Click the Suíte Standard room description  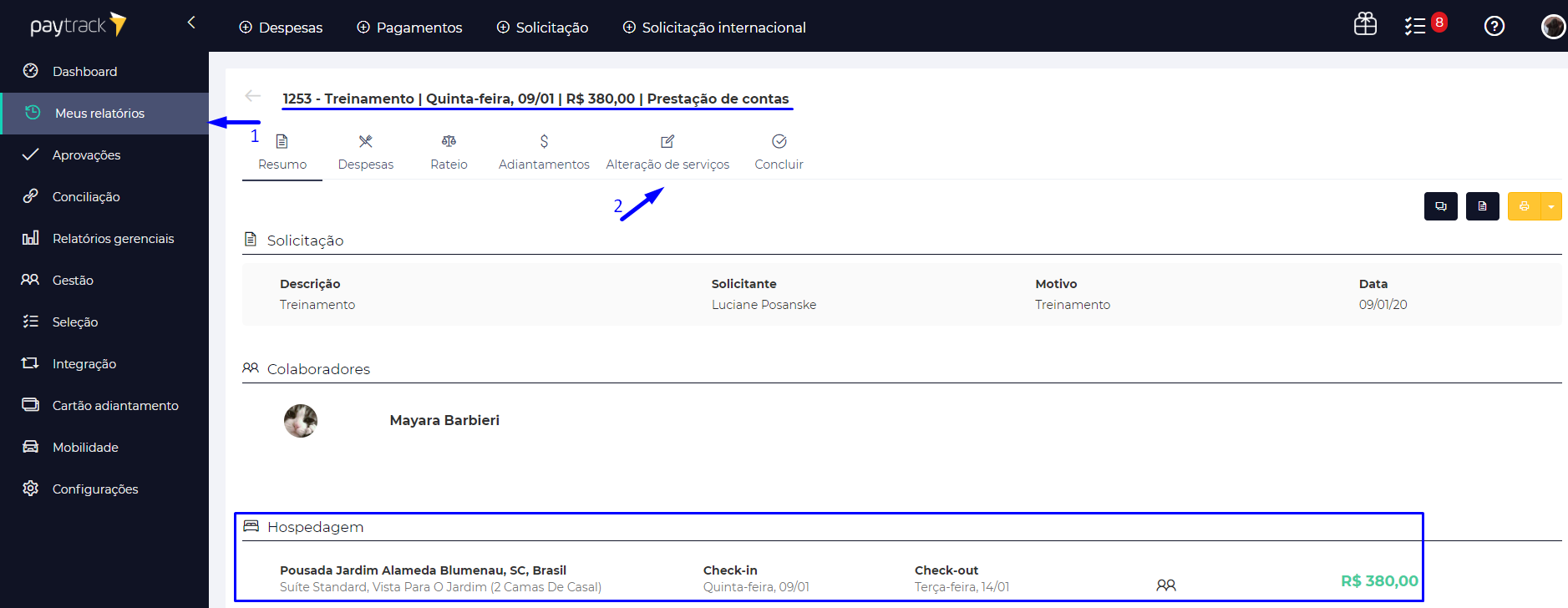pos(440,587)
